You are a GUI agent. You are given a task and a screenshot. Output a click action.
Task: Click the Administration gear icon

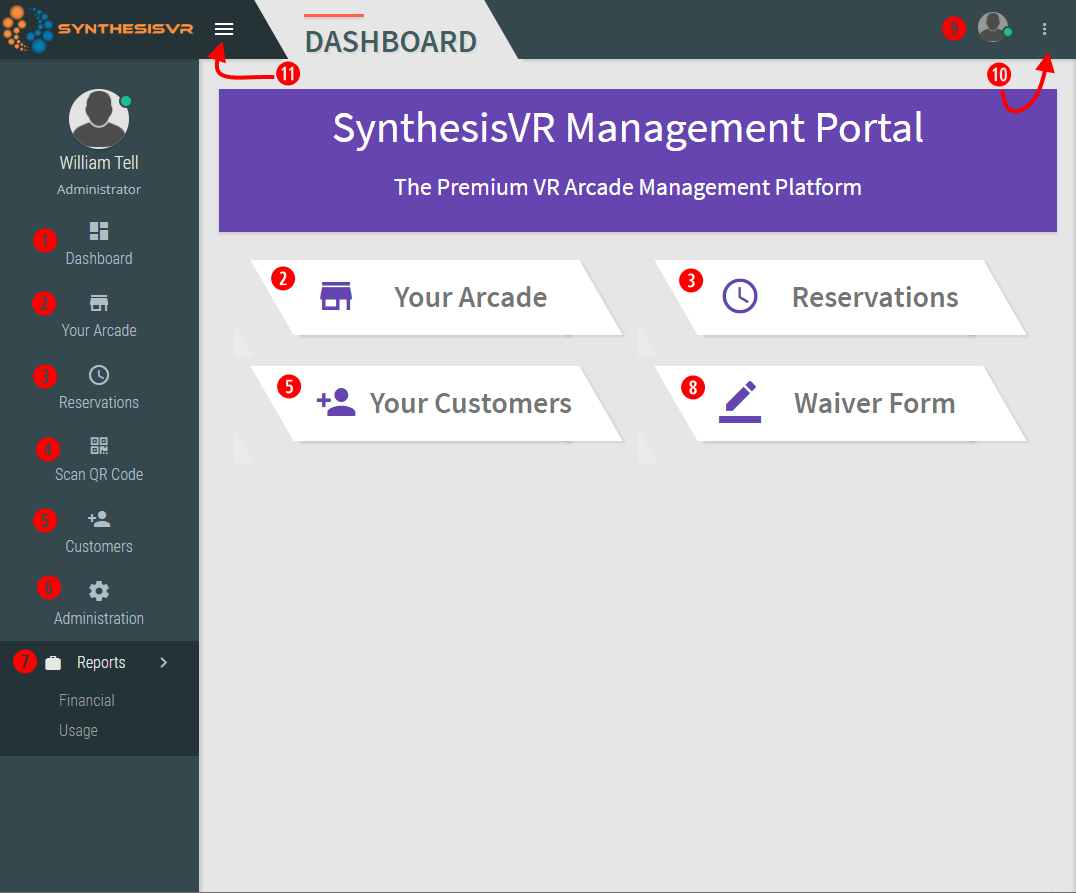pos(98,590)
